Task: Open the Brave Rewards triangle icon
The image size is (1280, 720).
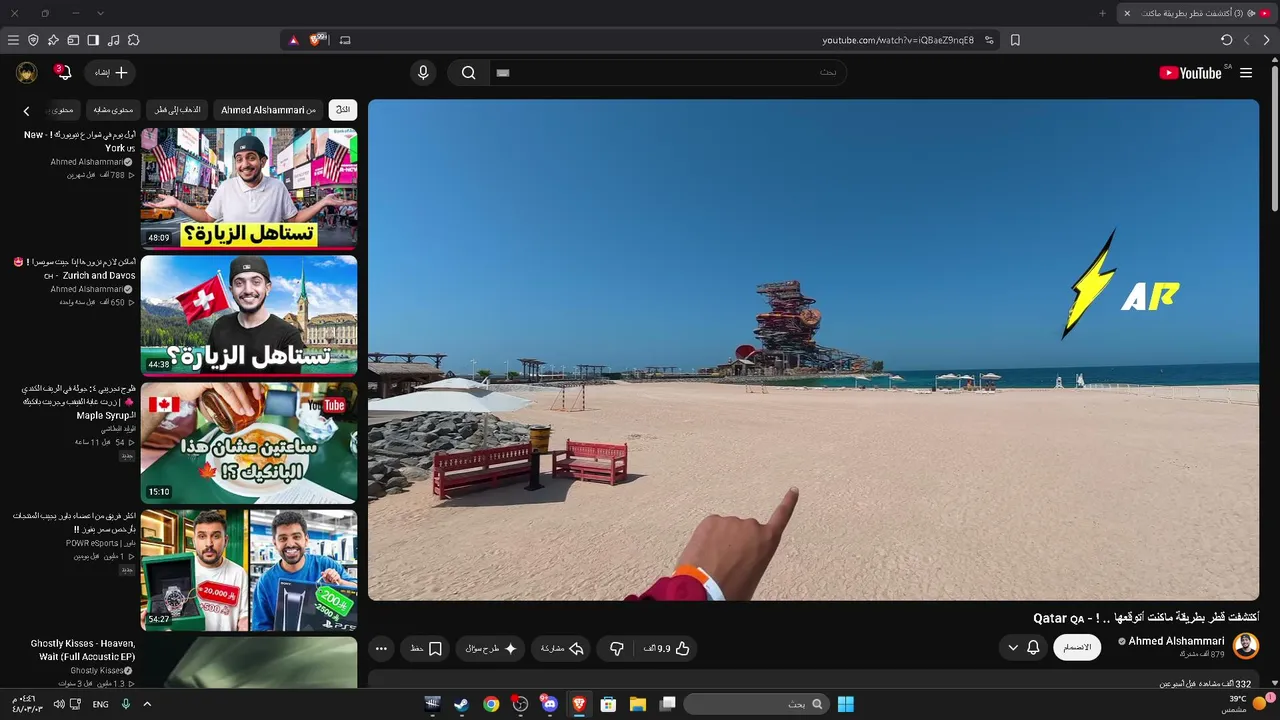Action: [x=293, y=40]
